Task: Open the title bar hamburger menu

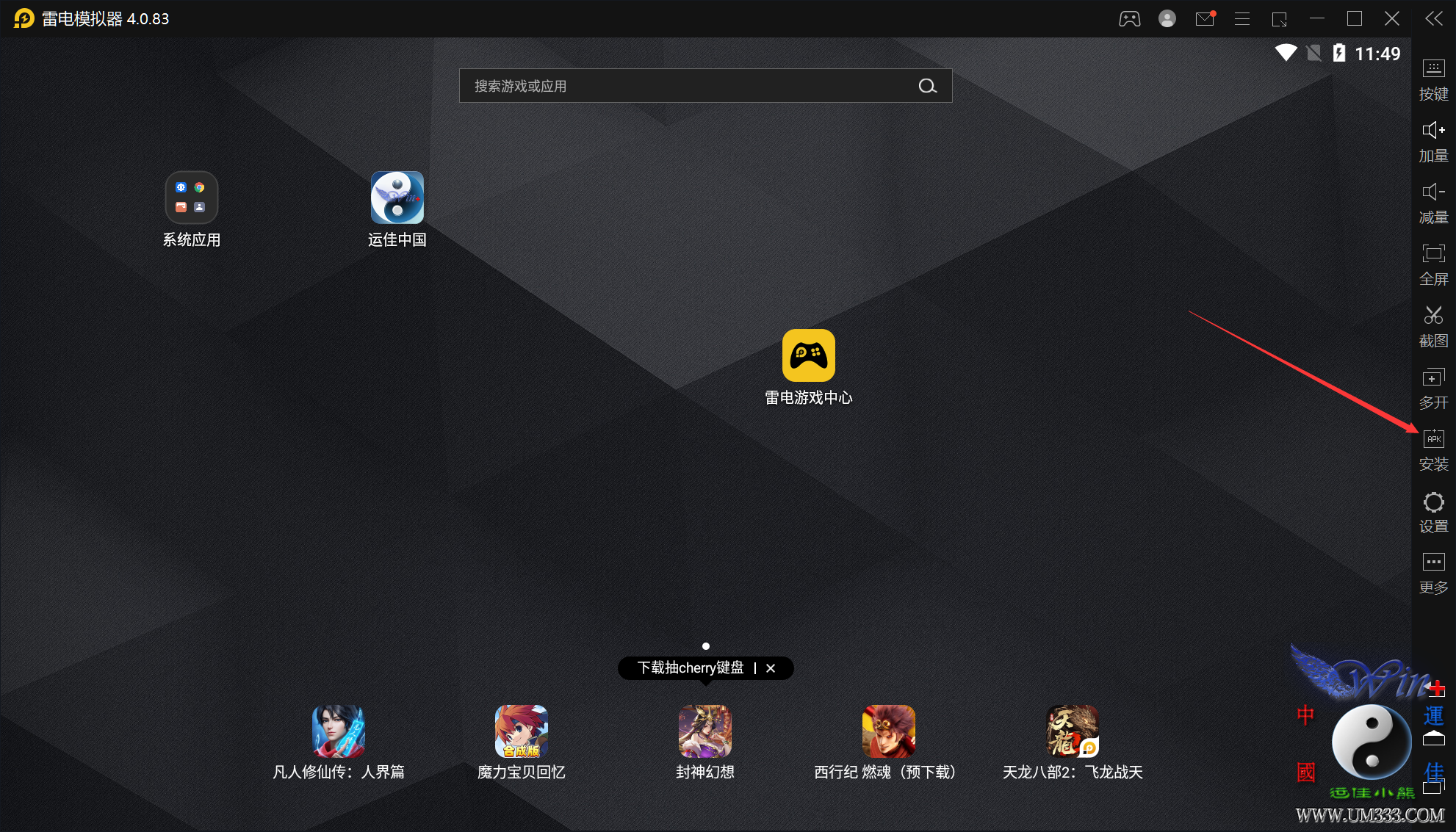Action: pyautogui.click(x=1242, y=19)
